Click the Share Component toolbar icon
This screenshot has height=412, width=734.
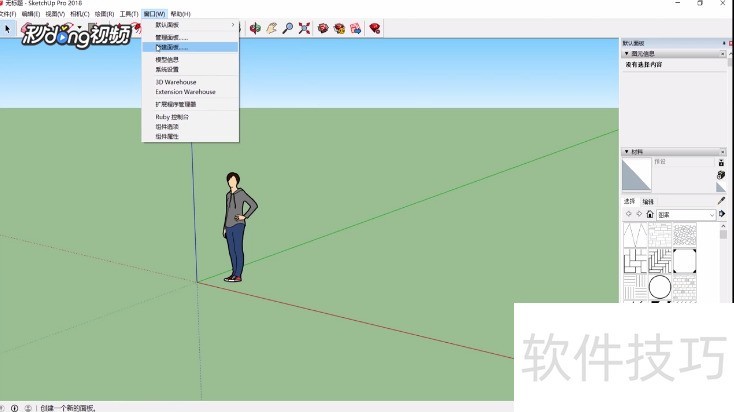[356, 29]
